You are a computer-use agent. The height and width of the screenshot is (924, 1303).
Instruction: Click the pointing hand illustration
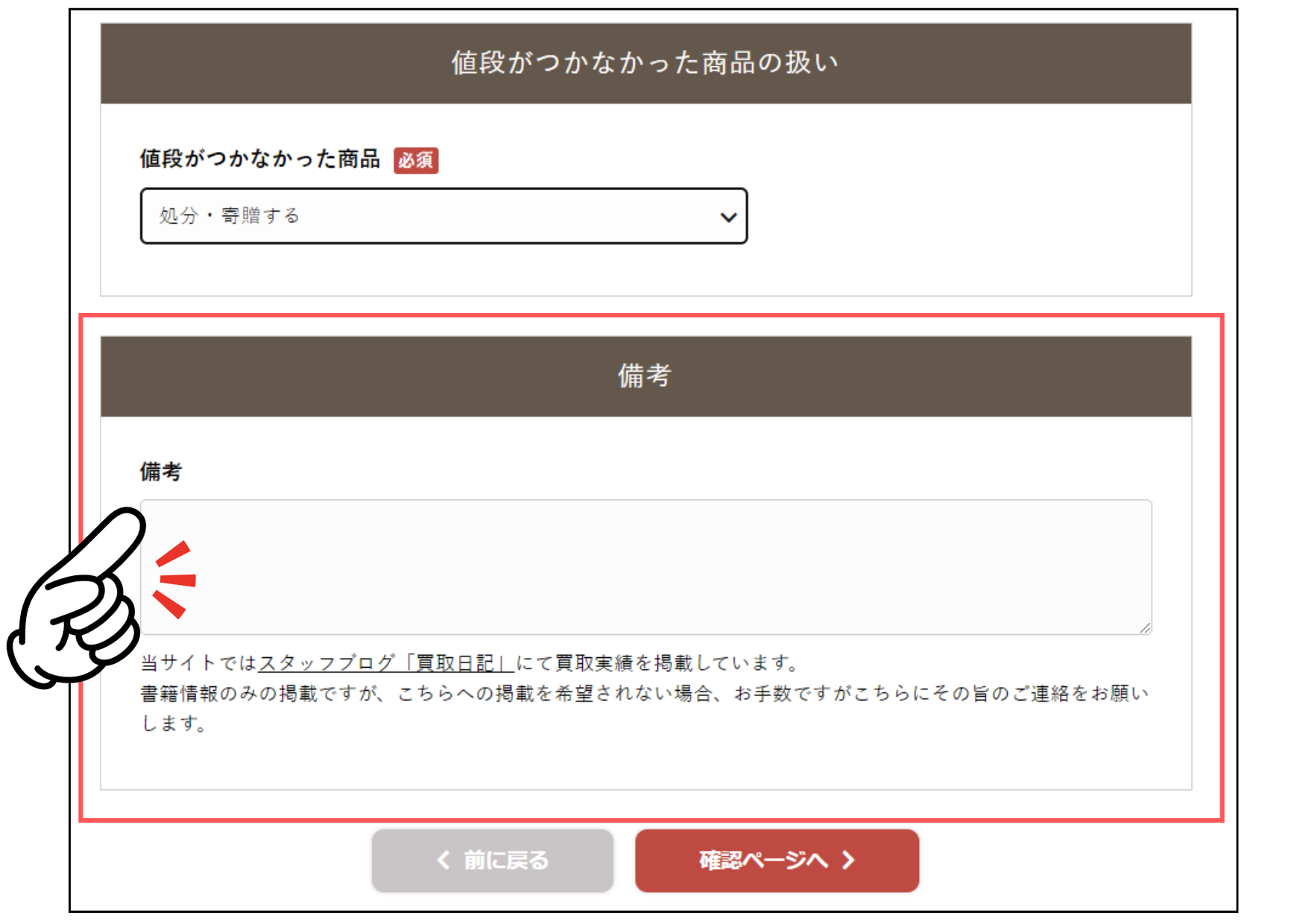(x=78, y=604)
